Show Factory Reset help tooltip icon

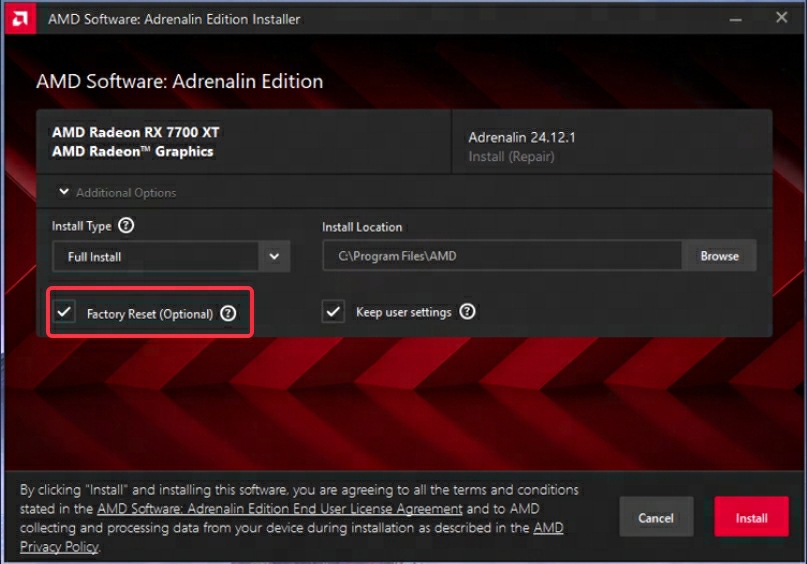(x=228, y=313)
